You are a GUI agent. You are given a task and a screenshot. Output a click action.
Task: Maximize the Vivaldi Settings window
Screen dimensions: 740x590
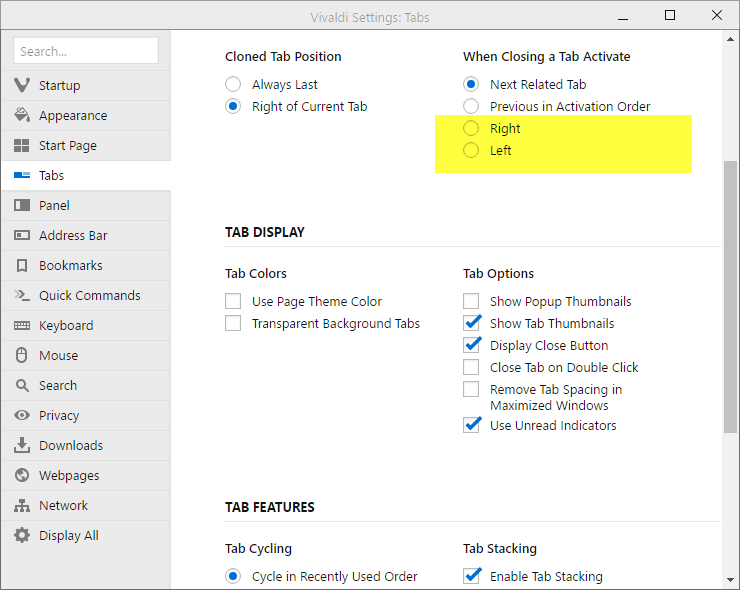click(670, 15)
